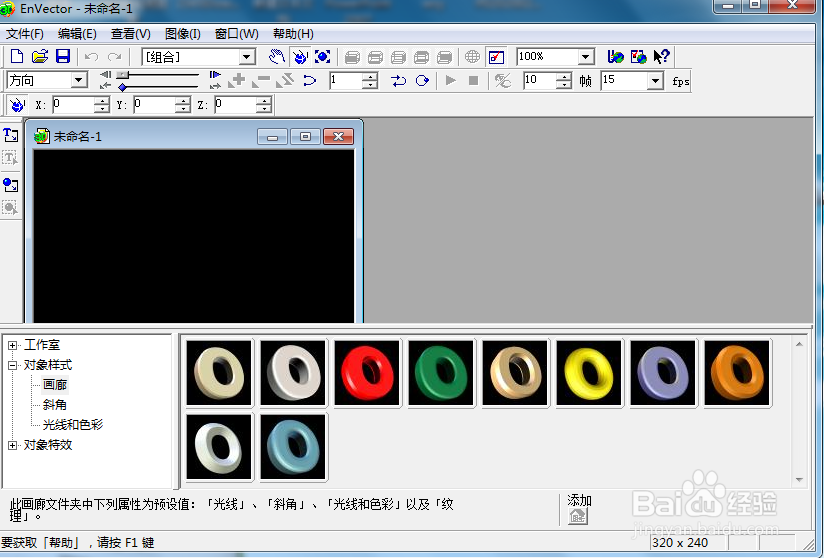Viewport: 824px width, 558px height.
Task: Select the rotate object tool in top toolbar
Action: [300, 56]
